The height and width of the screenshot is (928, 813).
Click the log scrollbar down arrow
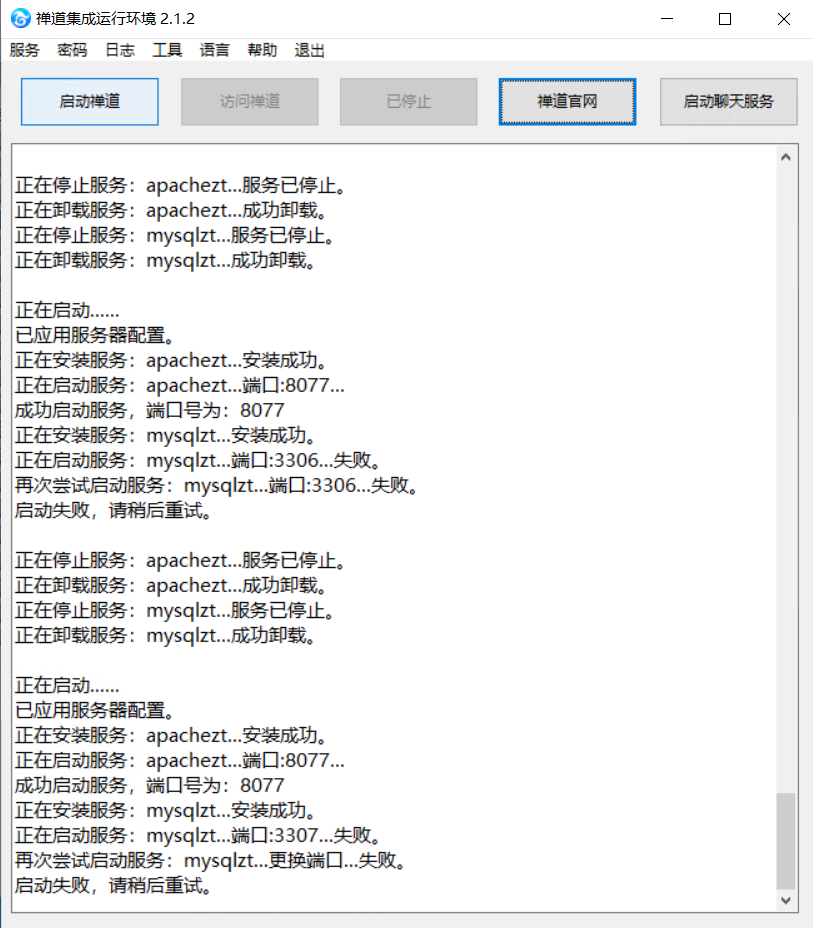pyautogui.click(x=786, y=900)
